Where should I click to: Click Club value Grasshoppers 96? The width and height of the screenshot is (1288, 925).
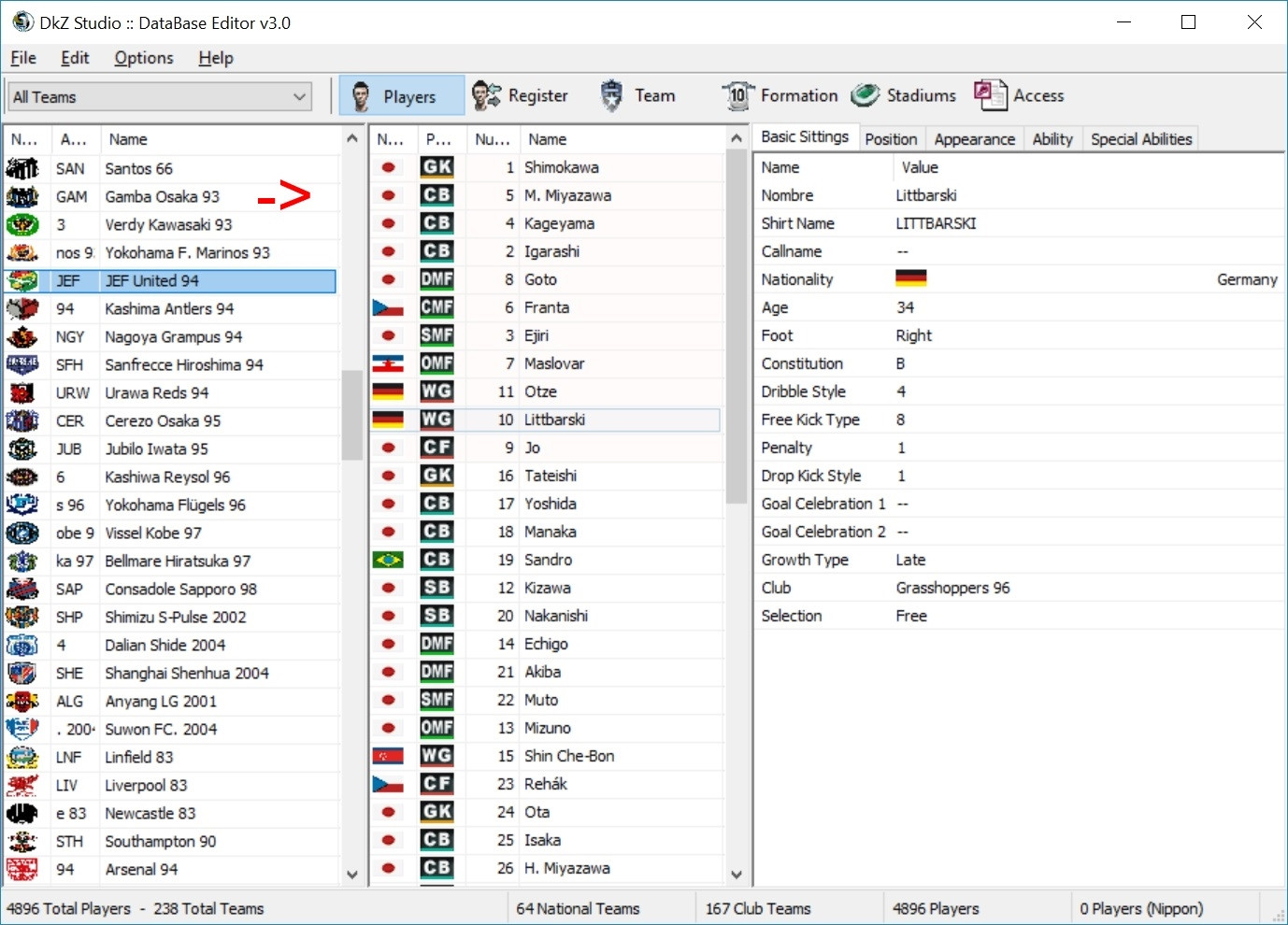pyautogui.click(x=952, y=588)
